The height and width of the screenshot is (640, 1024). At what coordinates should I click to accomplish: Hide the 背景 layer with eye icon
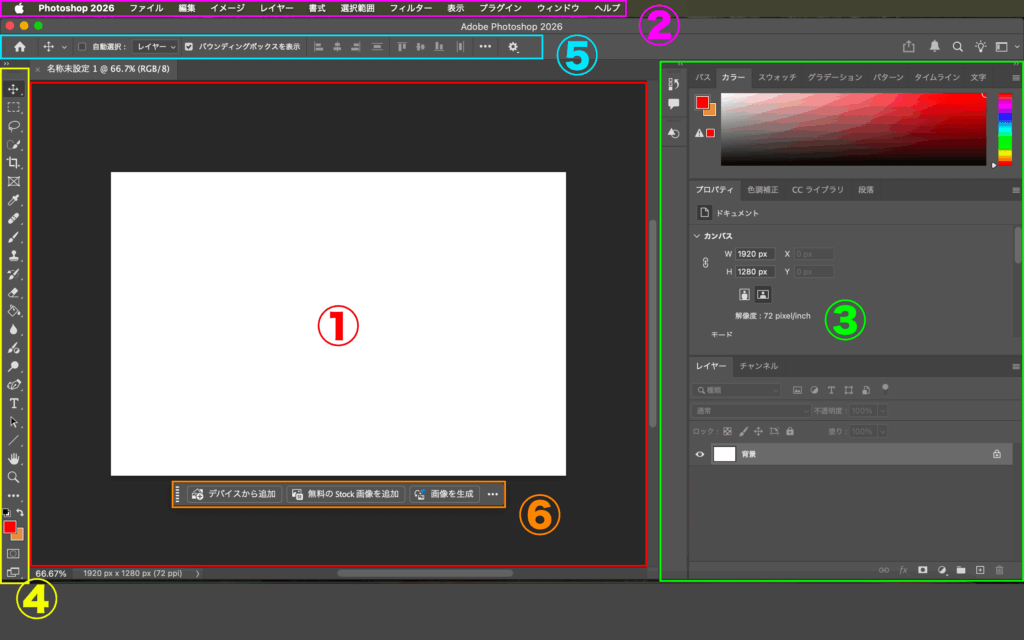click(700, 454)
